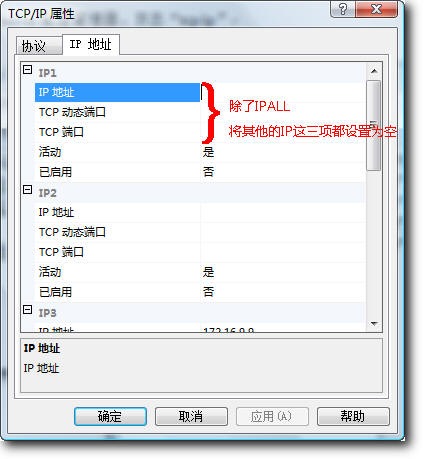Click the 确定 button
Image resolution: width=424 pixels, height=459 pixels.
click(x=110, y=416)
